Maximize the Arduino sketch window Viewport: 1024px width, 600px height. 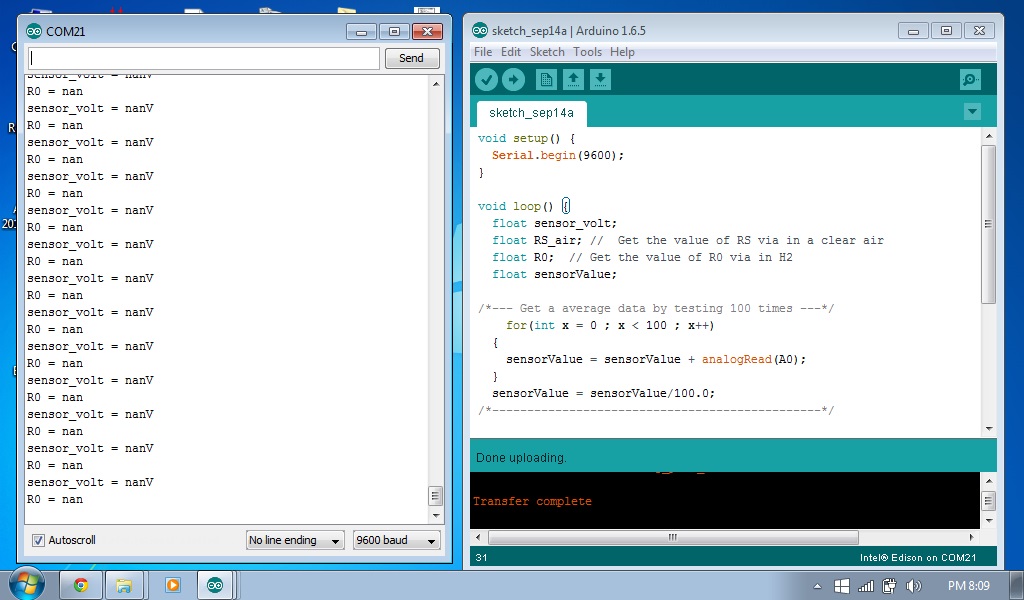[x=946, y=30]
